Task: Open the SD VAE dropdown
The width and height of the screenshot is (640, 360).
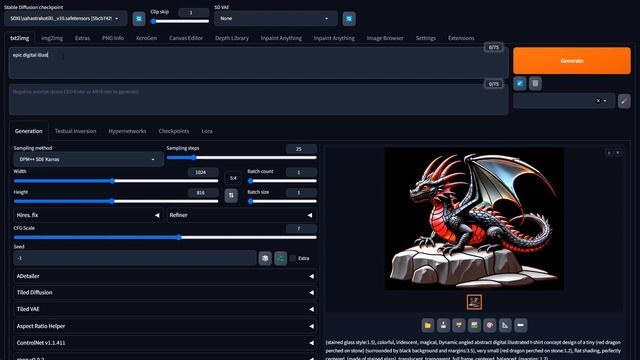Action: coord(276,19)
